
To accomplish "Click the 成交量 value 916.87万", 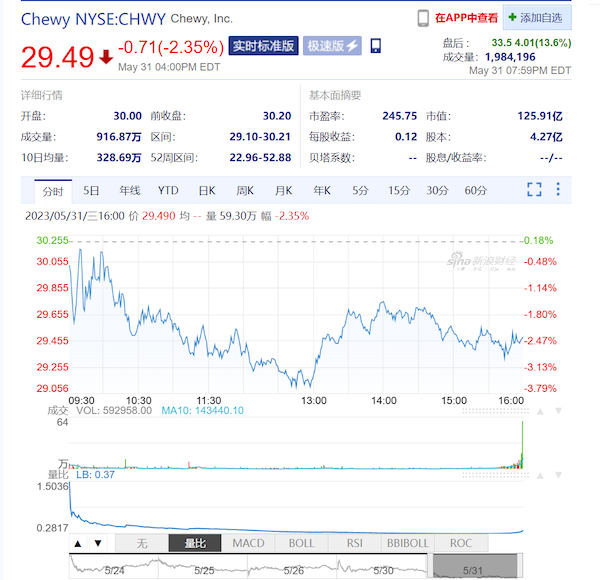I will point(119,137).
